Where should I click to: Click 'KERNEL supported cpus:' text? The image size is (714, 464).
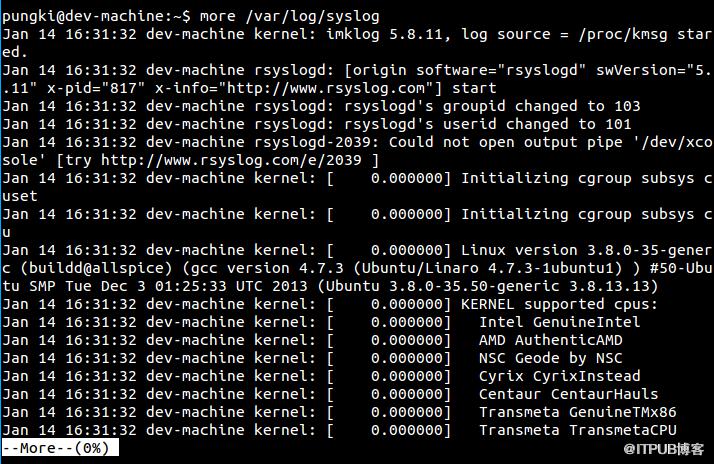tap(560, 304)
